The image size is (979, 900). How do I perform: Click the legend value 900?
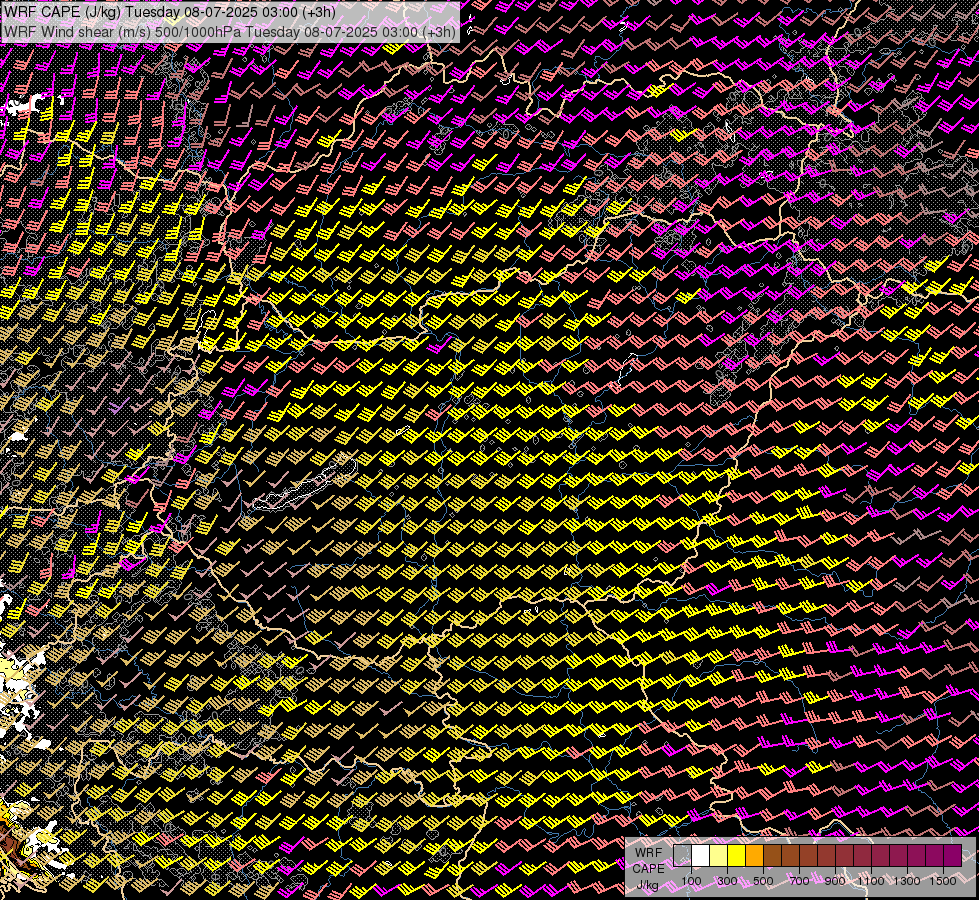835,881
